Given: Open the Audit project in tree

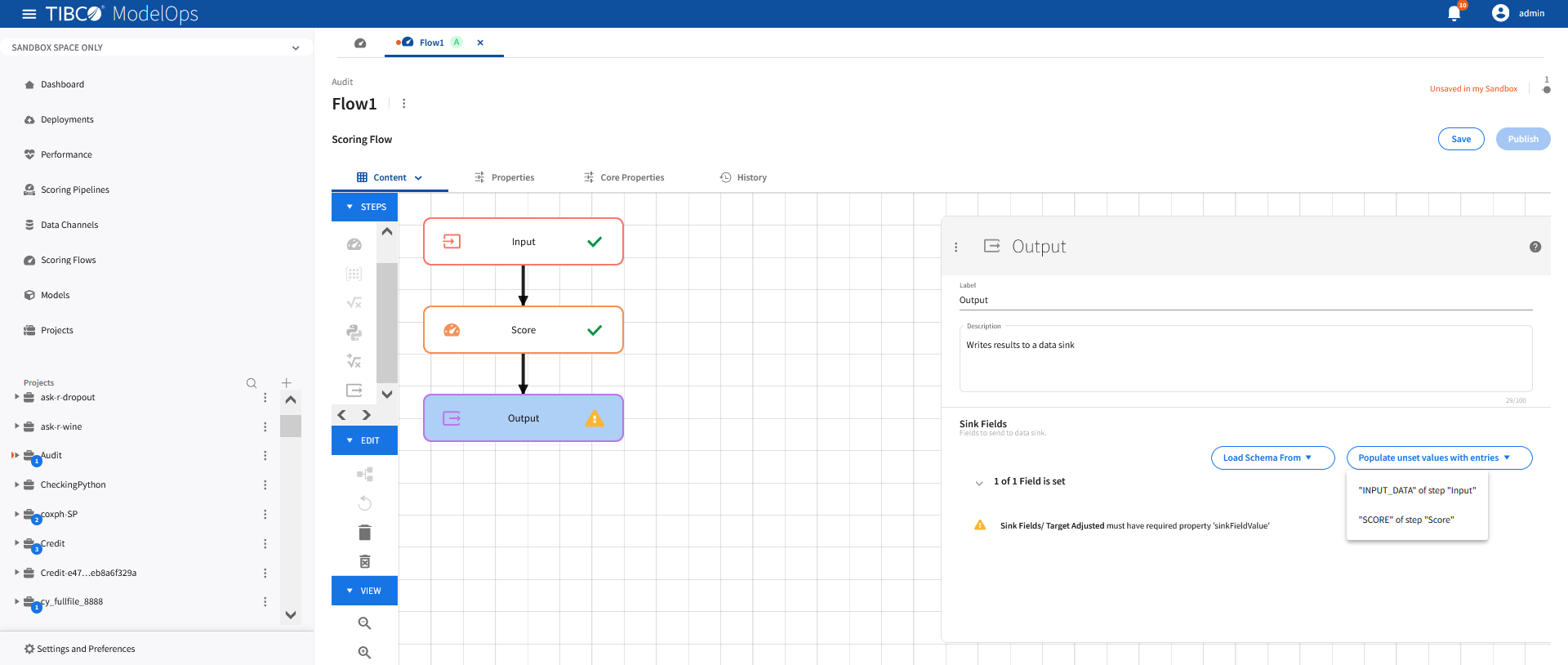Looking at the screenshot, I should click(x=51, y=455).
